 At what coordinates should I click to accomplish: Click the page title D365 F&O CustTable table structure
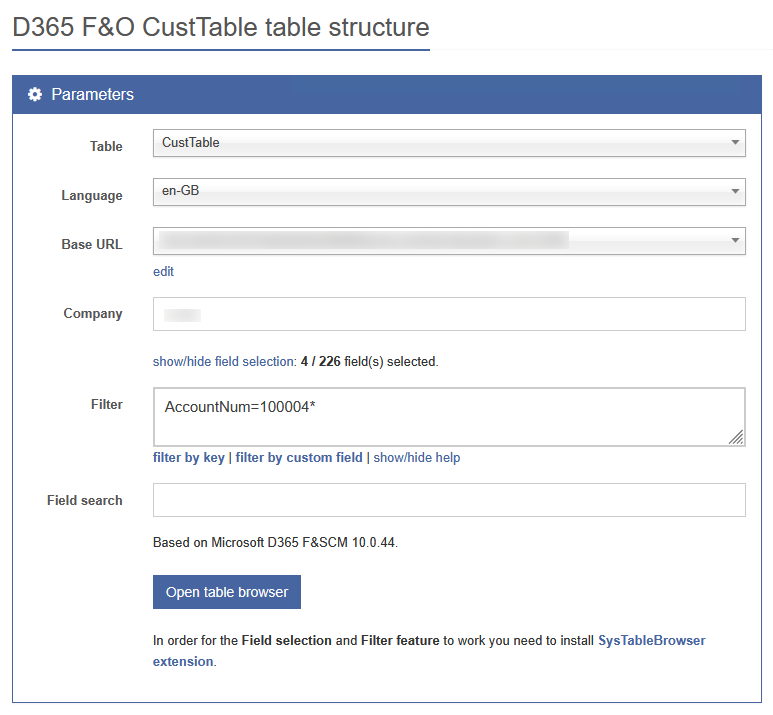[x=221, y=27]
